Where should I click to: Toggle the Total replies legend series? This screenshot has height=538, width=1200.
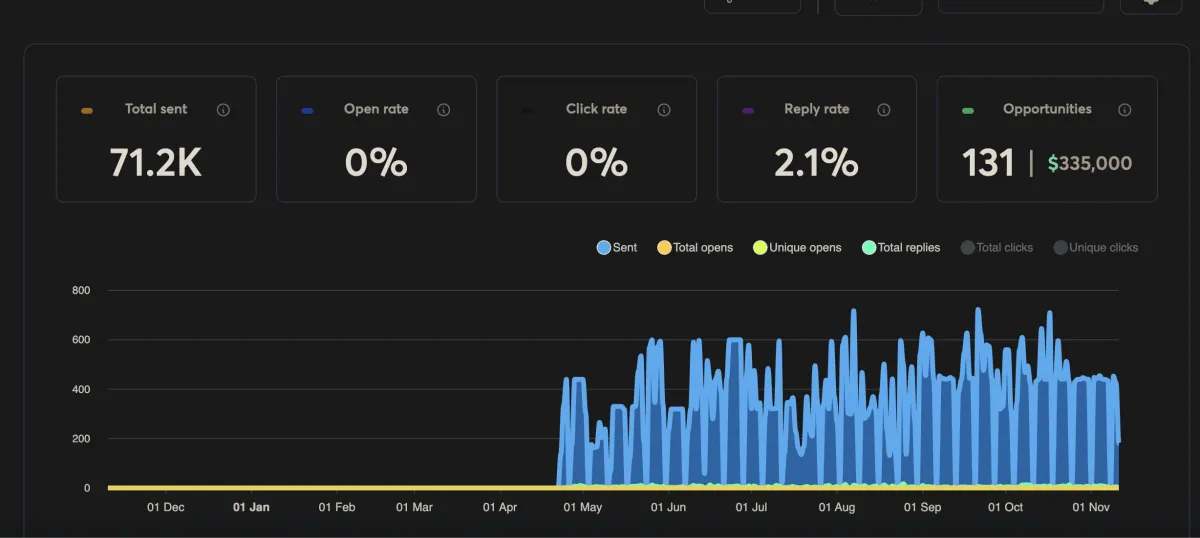coord(901,247)
